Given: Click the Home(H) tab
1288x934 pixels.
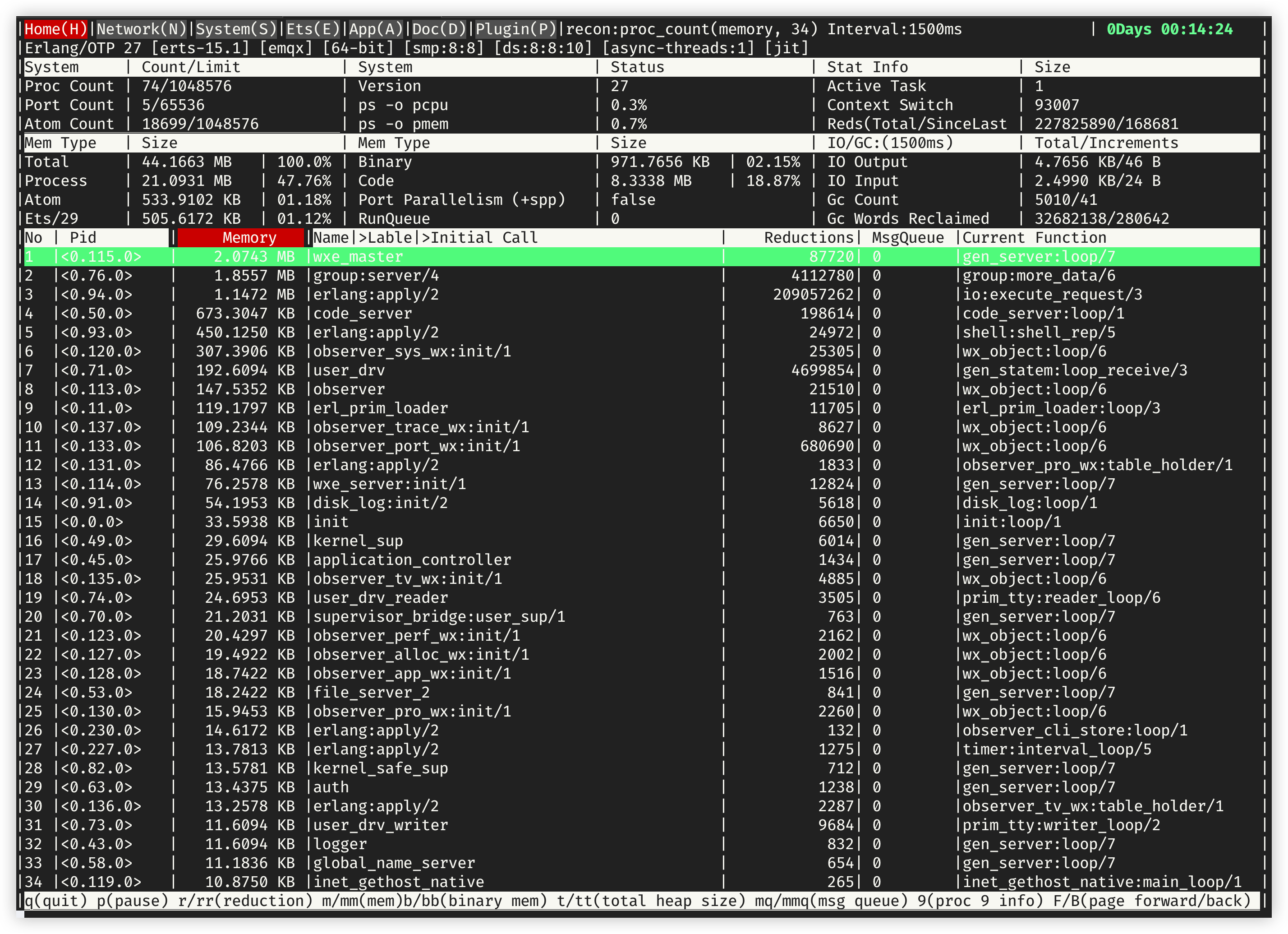Looking at the screenshot, I should coord(55,29).
